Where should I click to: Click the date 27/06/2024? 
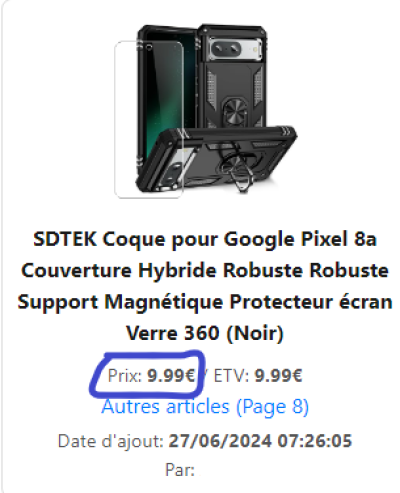[x=220, y=441]
